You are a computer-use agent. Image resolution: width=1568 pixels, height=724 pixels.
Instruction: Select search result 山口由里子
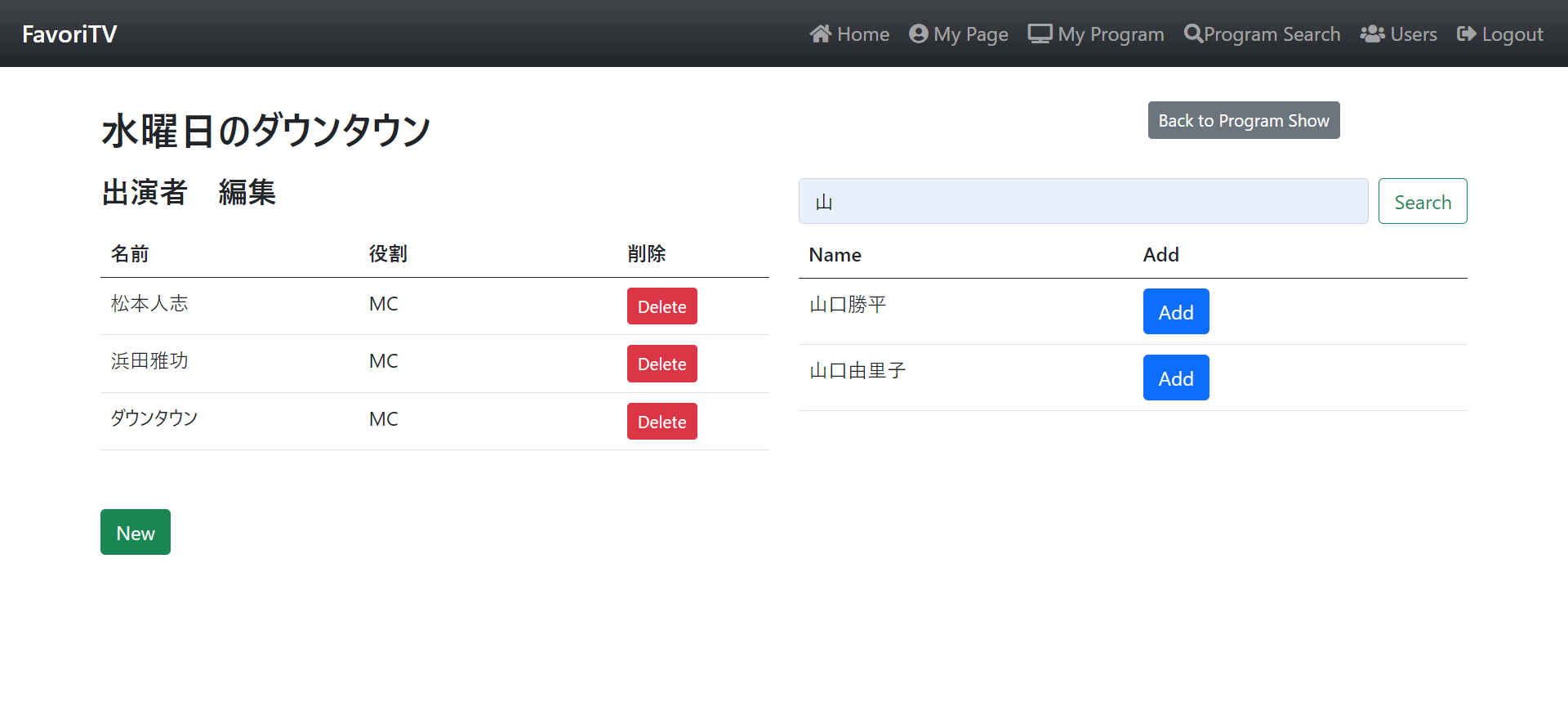[x=857, y=371]
